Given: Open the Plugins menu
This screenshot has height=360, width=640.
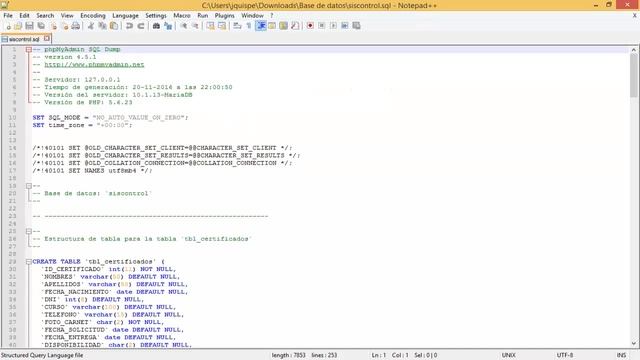Looking at the screenshot, I should click(224, 16).
